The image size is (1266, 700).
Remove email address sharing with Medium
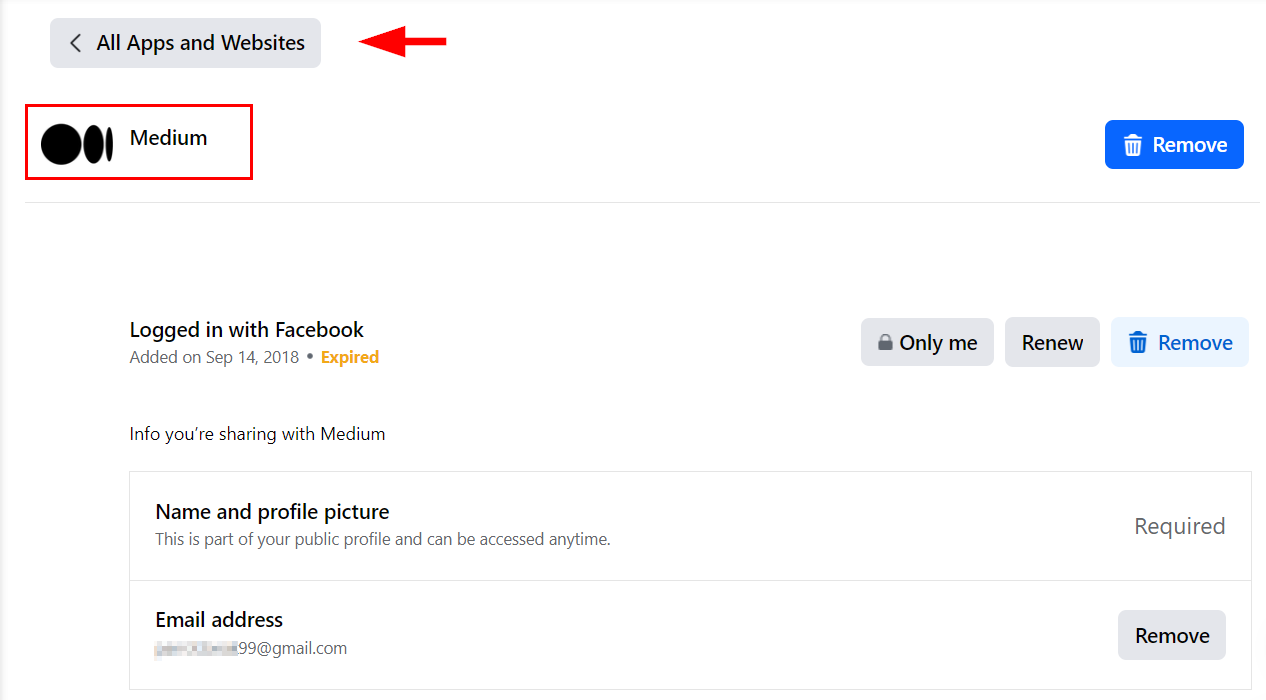(x=1171, y=634)
